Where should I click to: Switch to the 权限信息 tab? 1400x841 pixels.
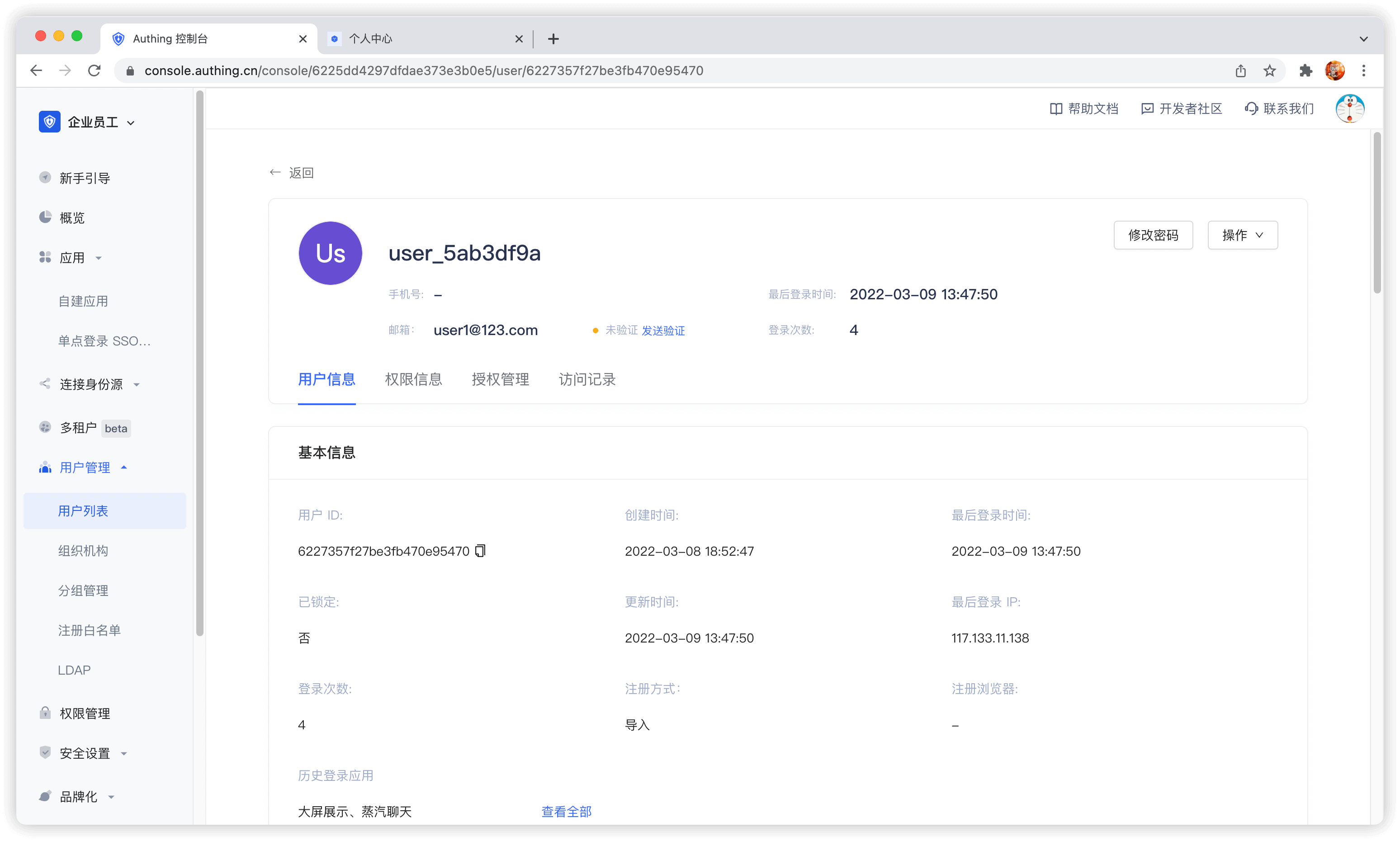click(413, 379)
